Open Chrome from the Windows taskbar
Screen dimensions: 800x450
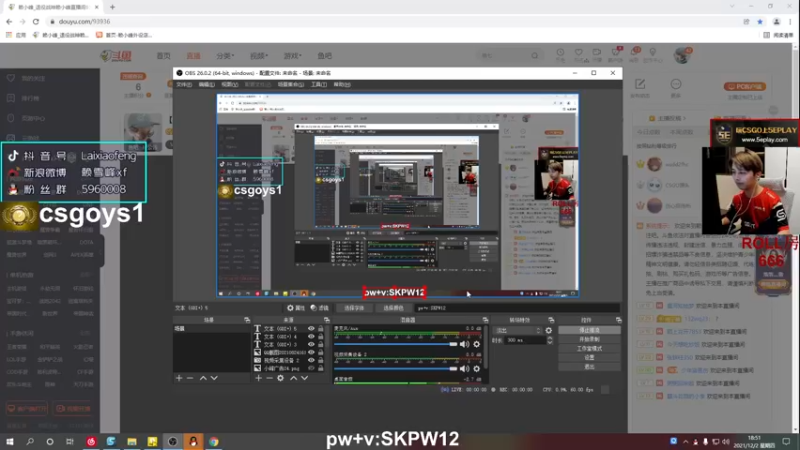[214, 441]
